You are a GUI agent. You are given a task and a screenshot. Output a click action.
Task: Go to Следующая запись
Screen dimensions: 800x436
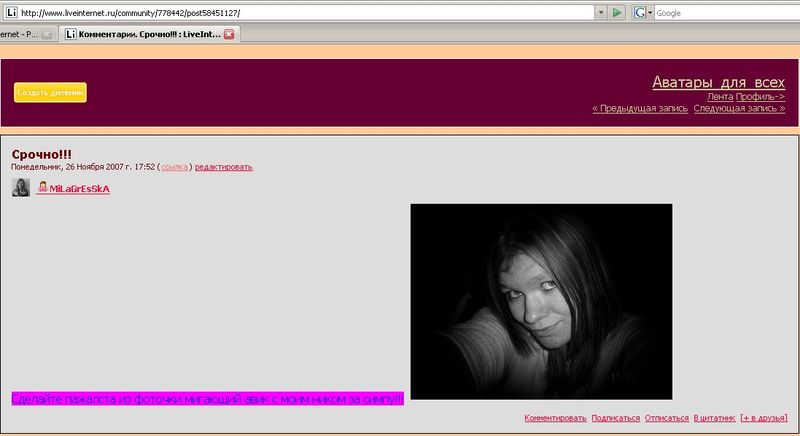coord(739,108)
